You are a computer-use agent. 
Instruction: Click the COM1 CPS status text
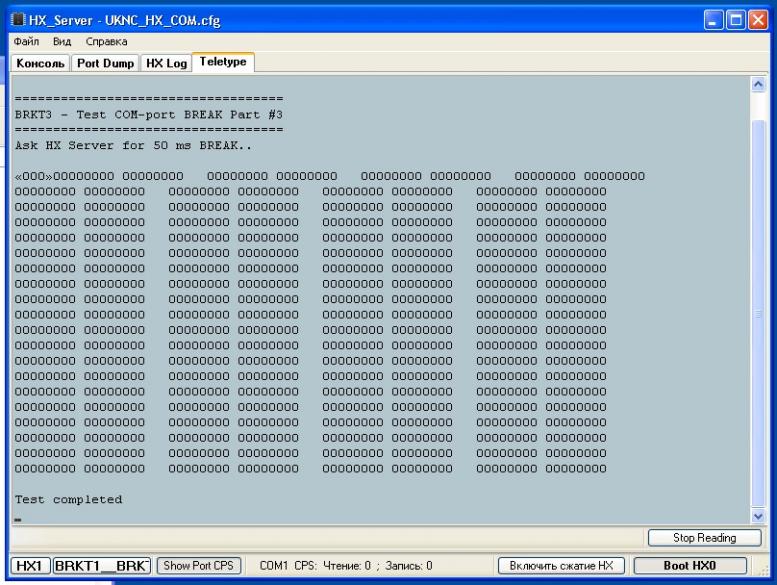[345, 565]
